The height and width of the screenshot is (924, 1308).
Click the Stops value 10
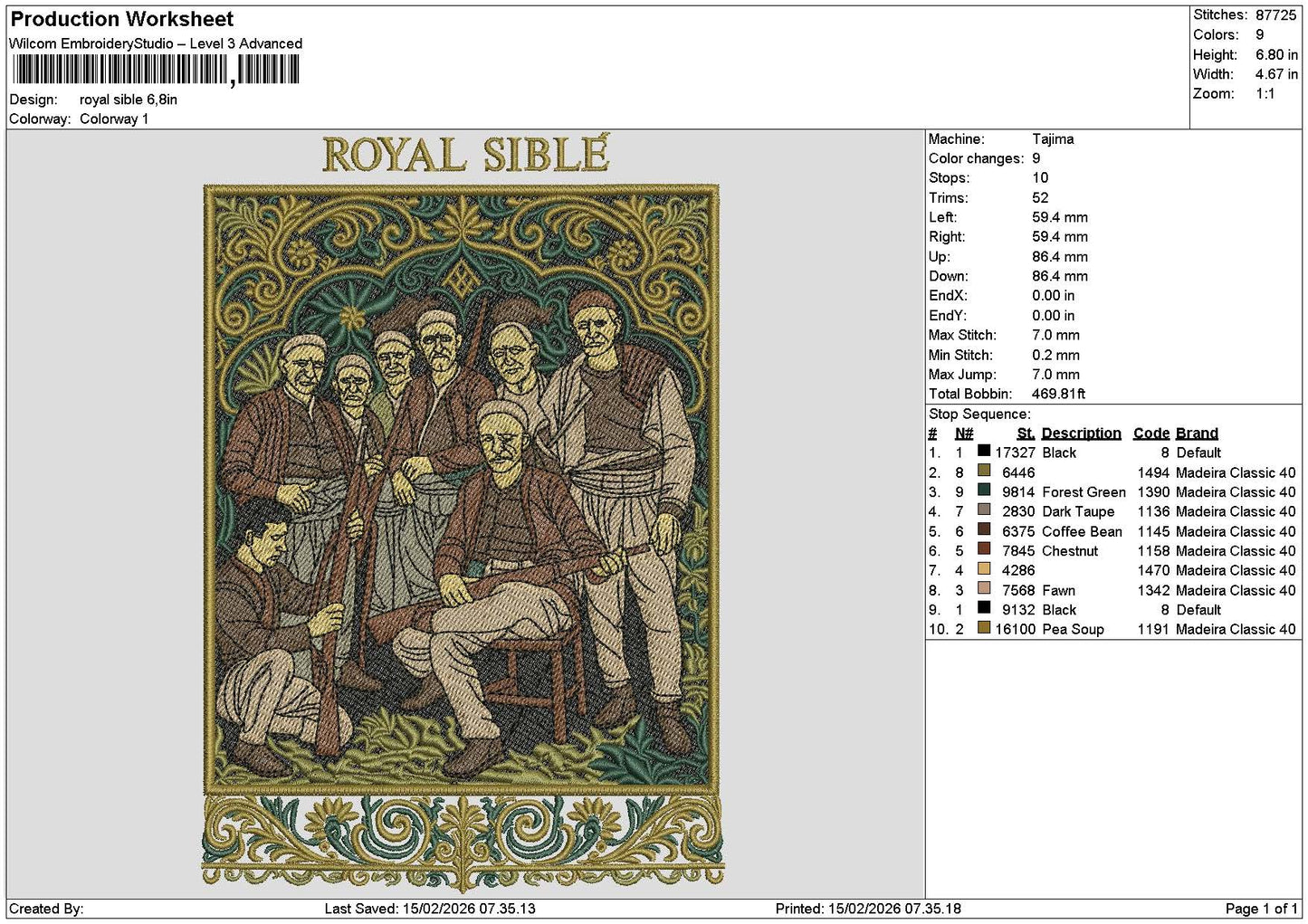(x=1040, y=178)
